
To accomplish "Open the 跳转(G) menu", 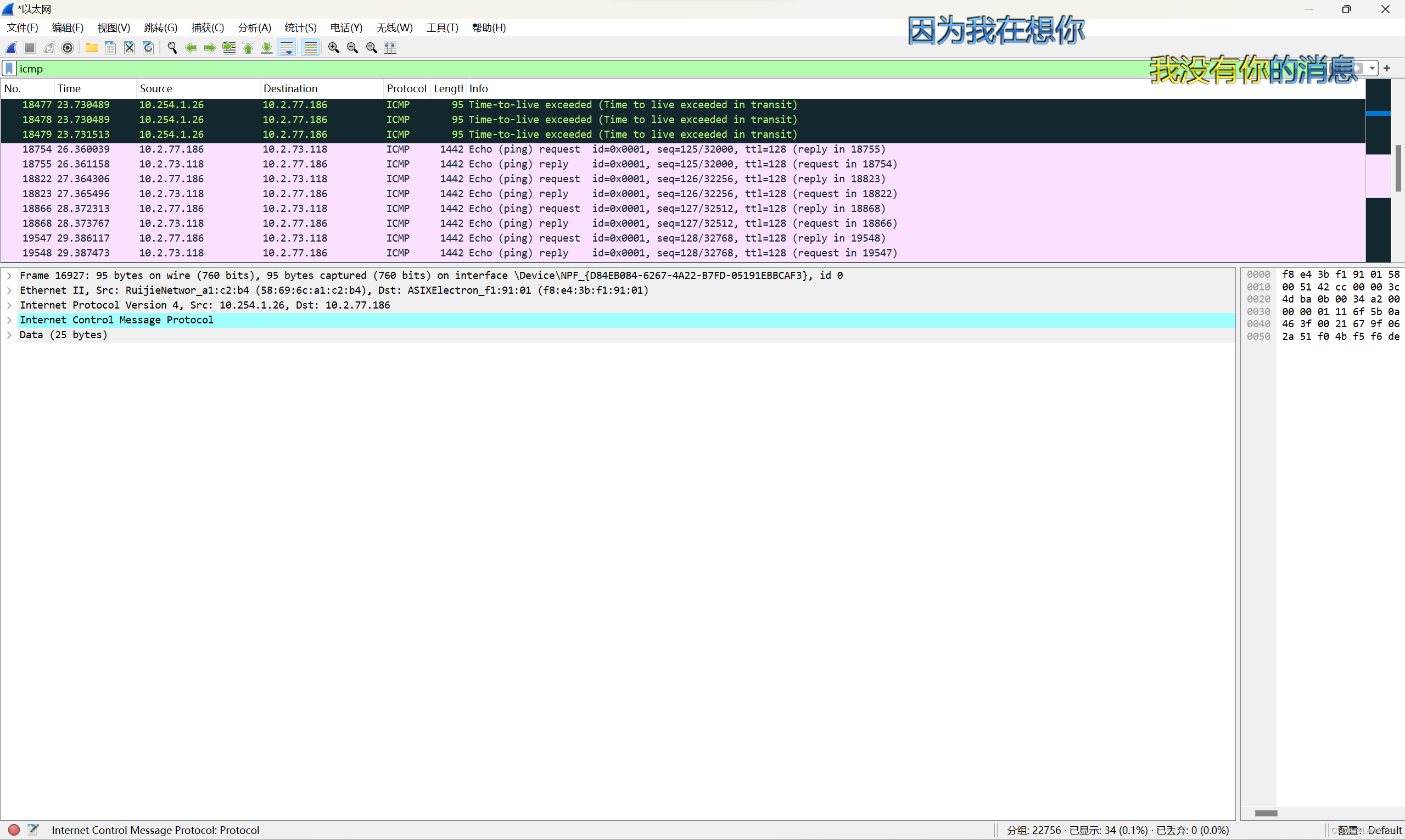I will [161, 28].
